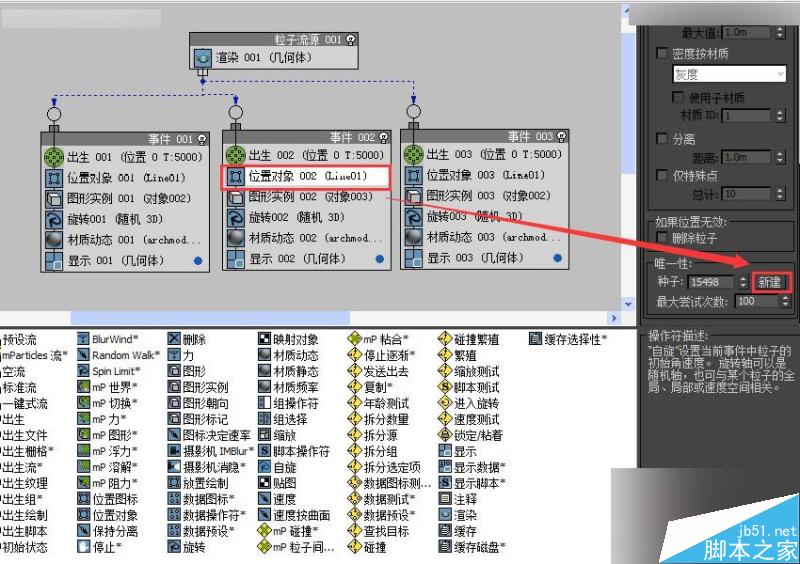The image size is (800, 564).
Task: Select the 出生 001 operator icon
Action: tap(54, 157)
